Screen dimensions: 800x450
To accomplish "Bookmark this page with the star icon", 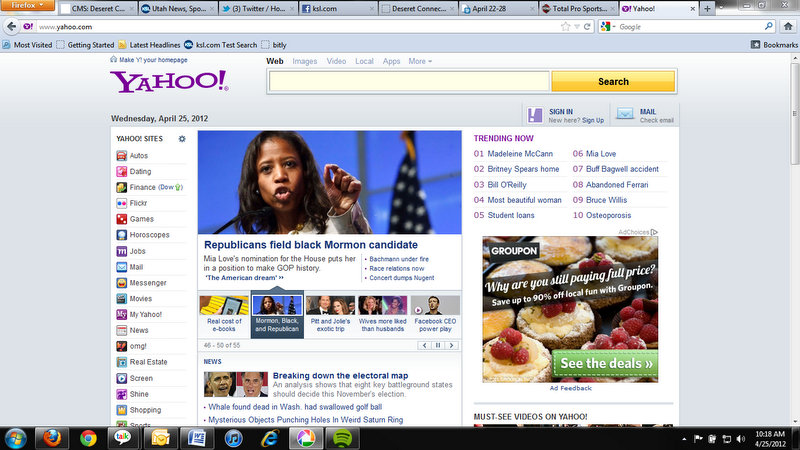I will point(565,26).
